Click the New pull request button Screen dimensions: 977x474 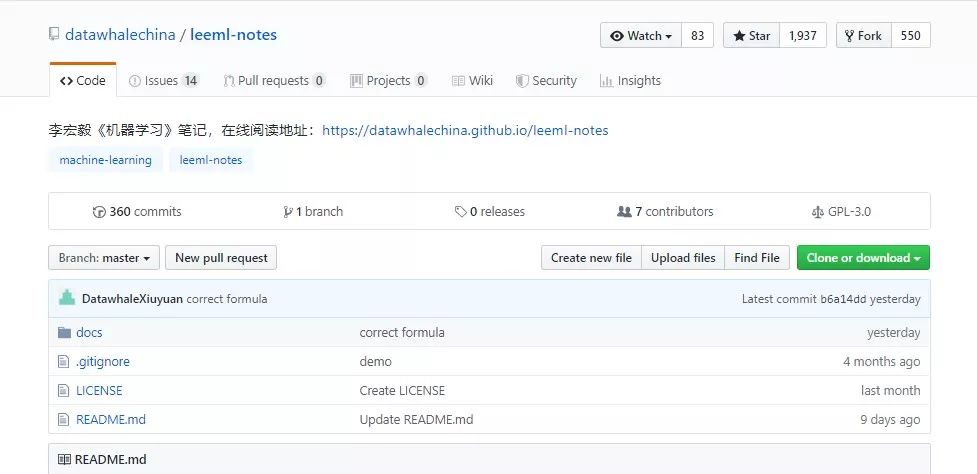click(x=221, y=258)
